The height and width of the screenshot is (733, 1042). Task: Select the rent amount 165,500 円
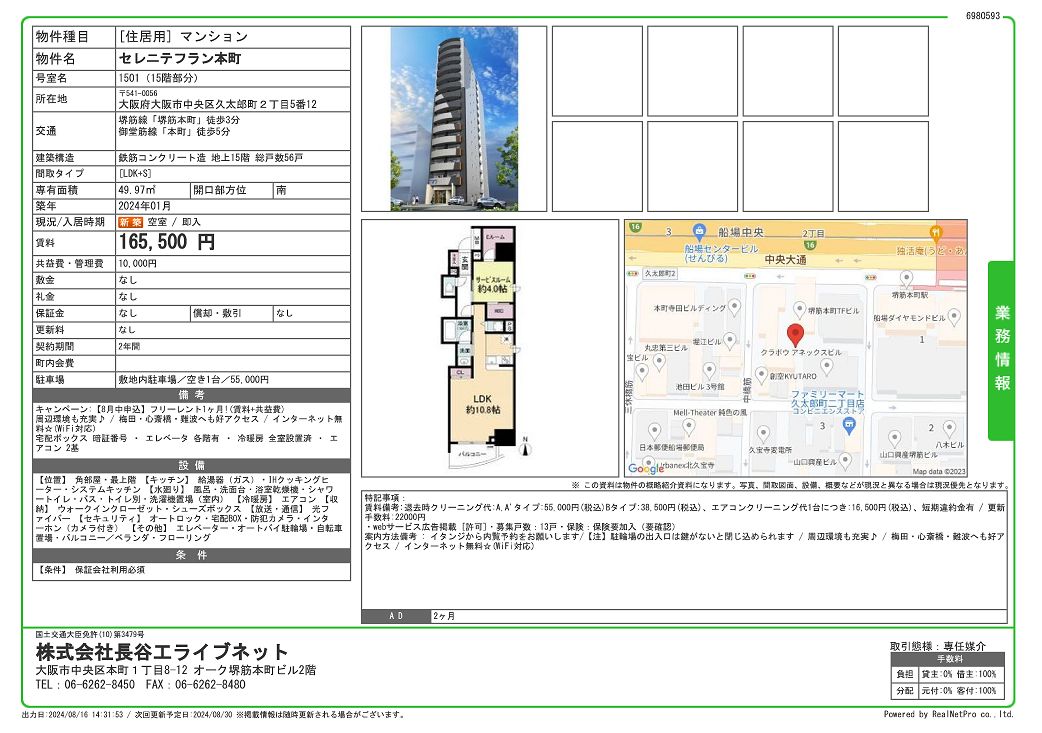point(167,242)
